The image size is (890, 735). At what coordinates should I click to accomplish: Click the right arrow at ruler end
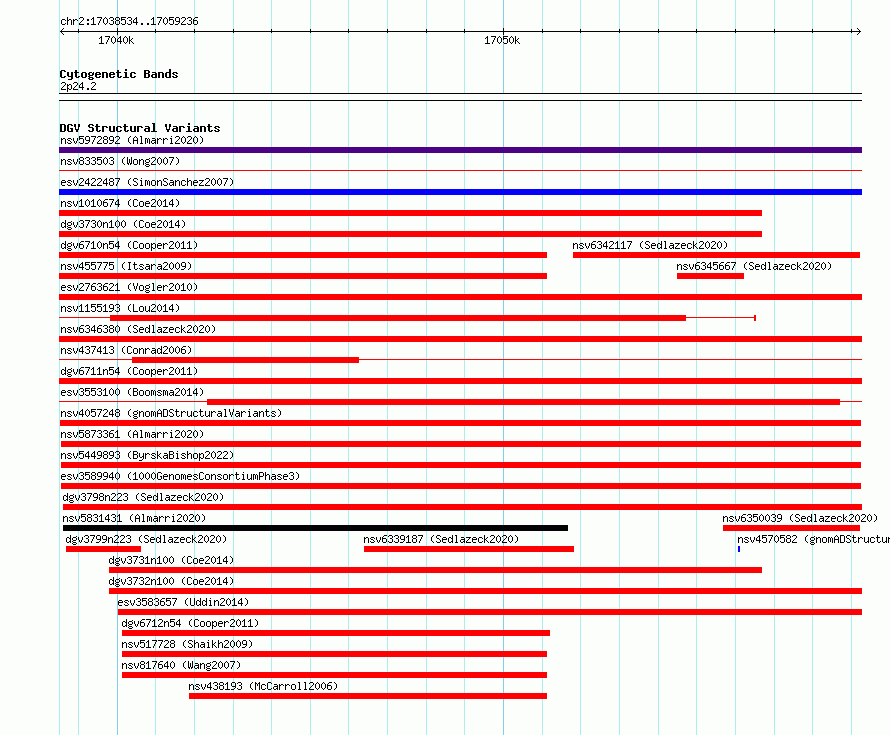coord(858,32)
